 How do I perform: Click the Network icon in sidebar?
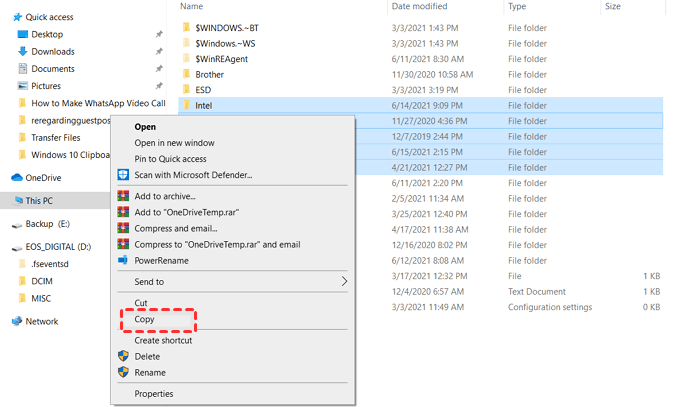[x=16, y=322]
